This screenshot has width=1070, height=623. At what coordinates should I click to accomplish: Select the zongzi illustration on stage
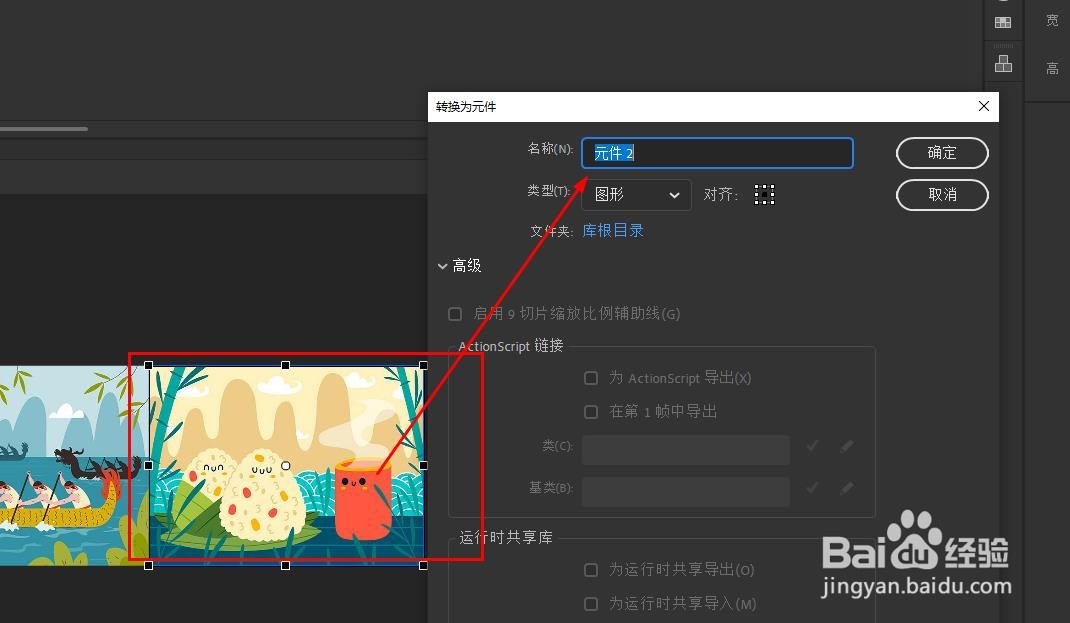pos(286,465)
